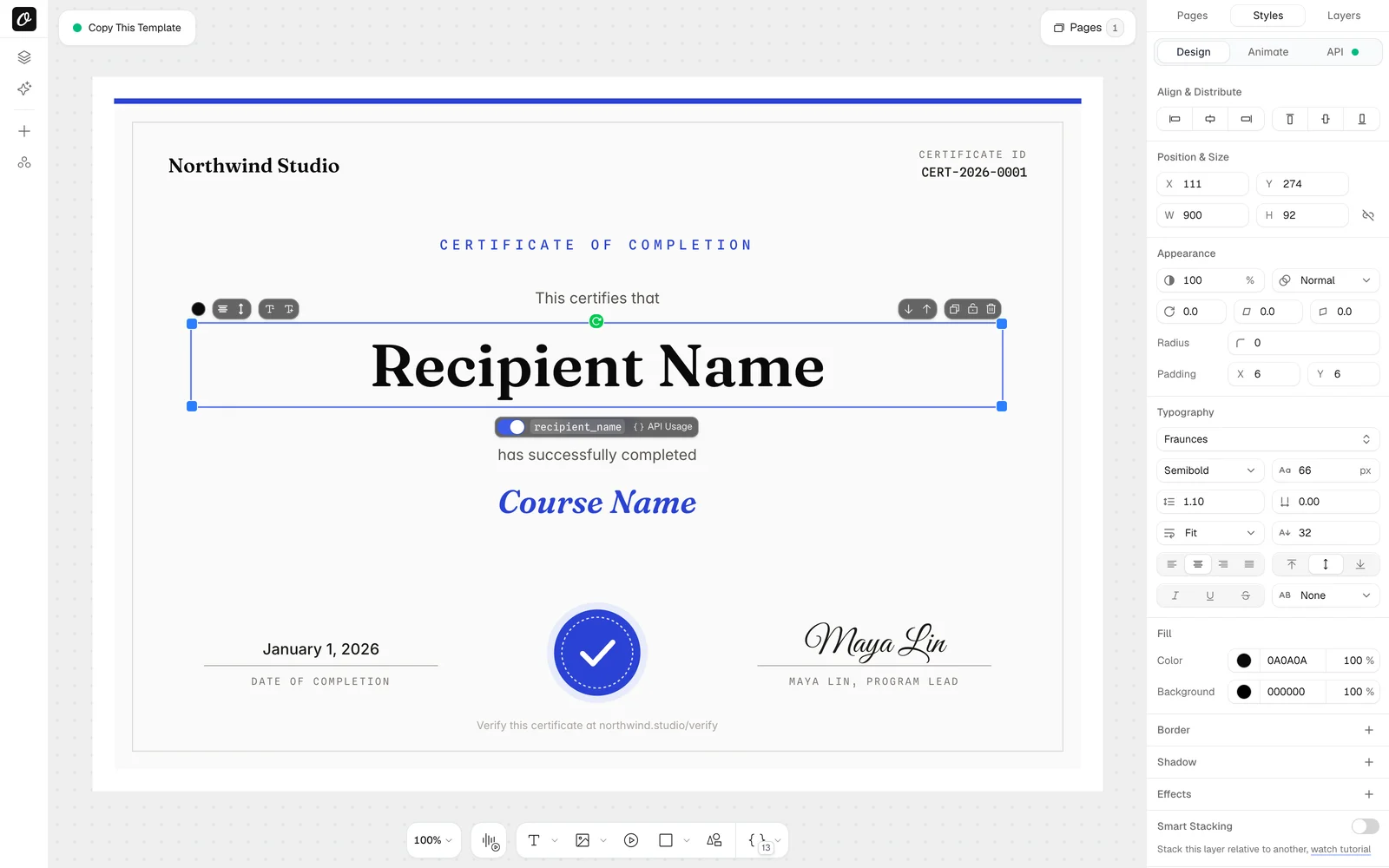Viewport: 1389px width, 868px height.
Task: Click the Fill color swatch 0A0A0A
Action: 1244,661
